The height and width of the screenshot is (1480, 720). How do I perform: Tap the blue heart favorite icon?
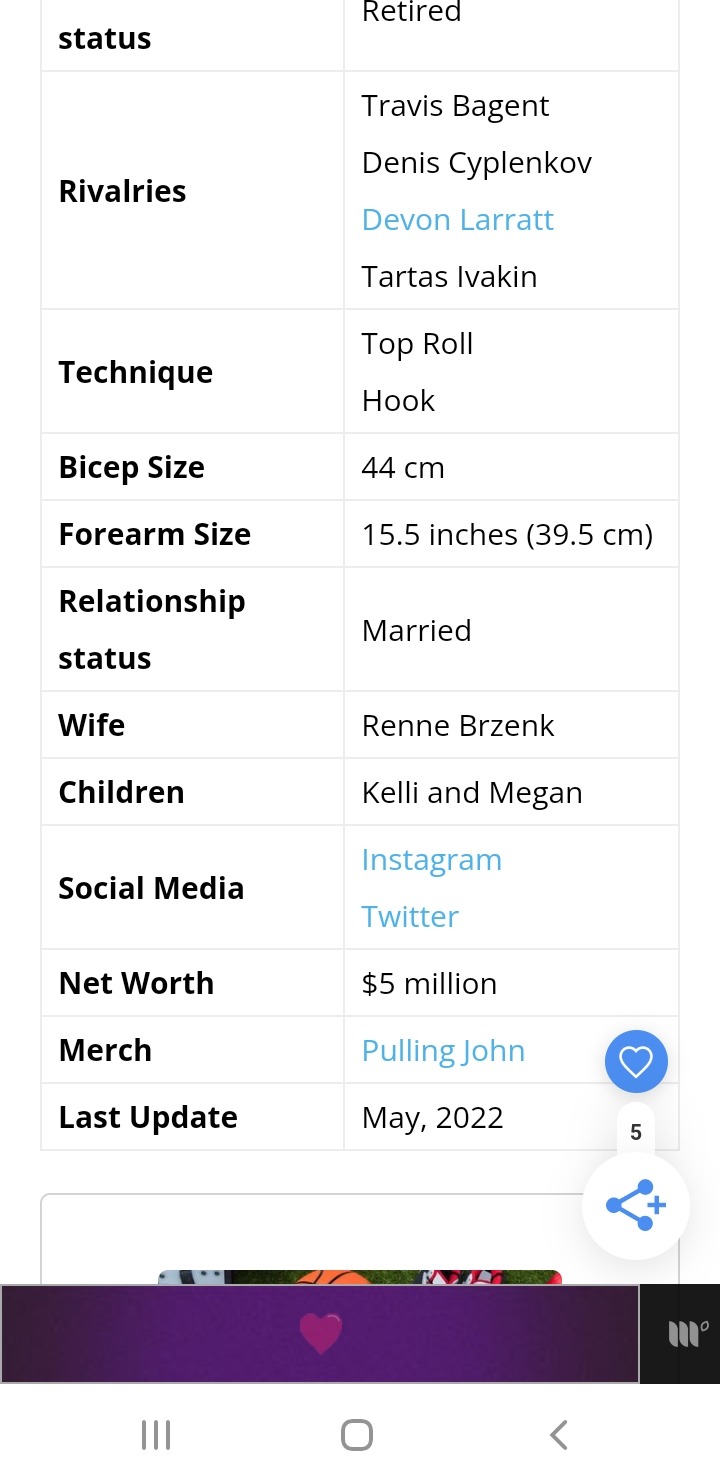tap(636, 1061)
